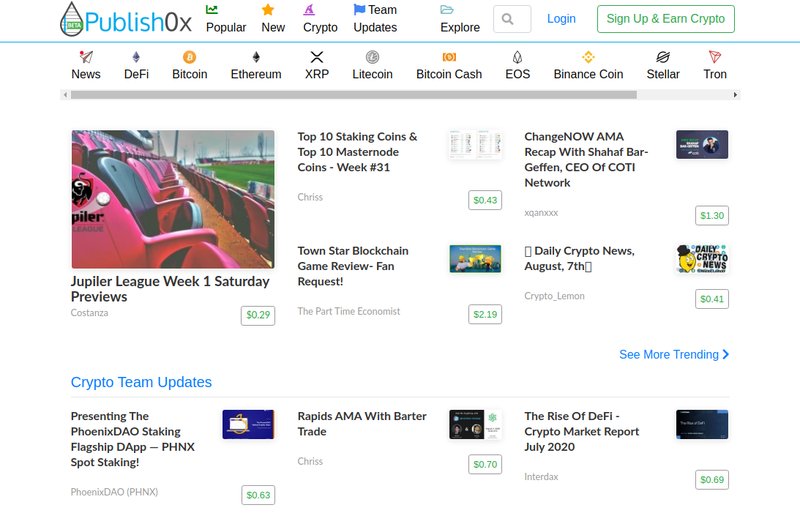Screen dimensions: 800x524
Task: Open See More Trending link
Action: (668, 355)
